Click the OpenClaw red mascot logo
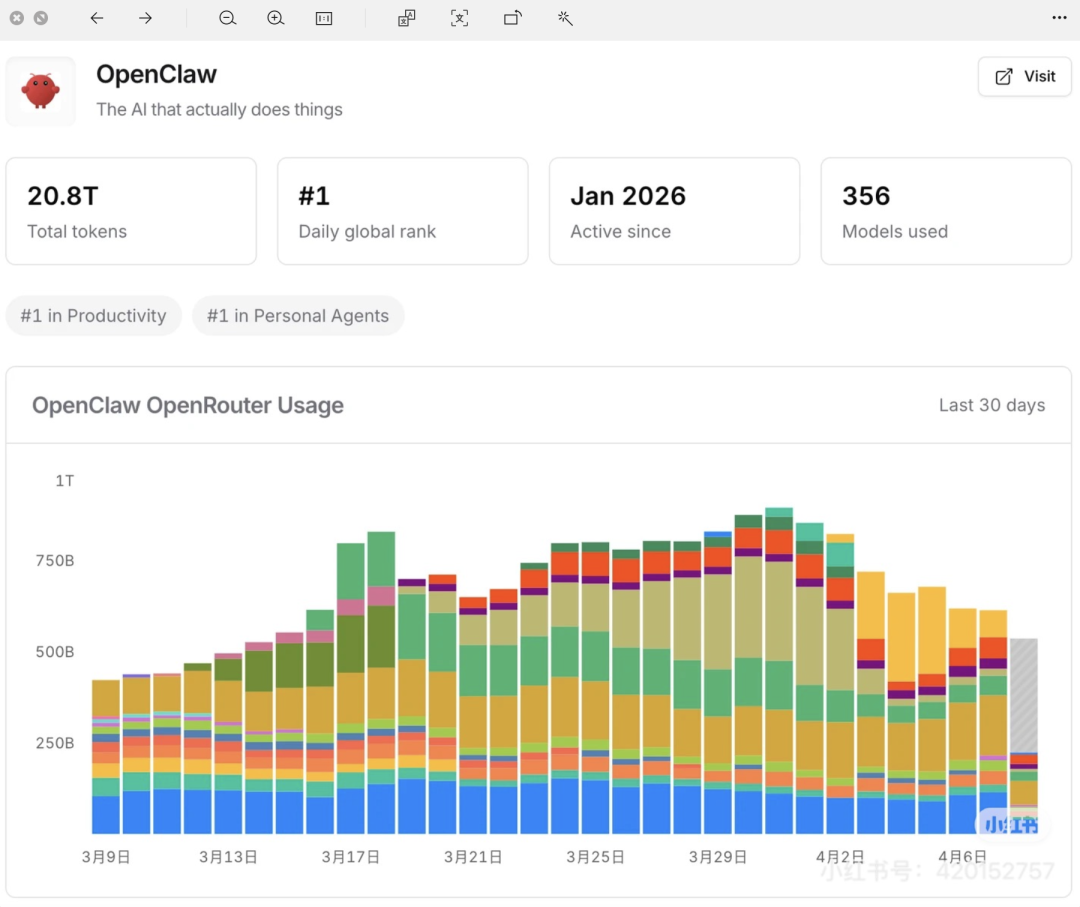The image size is (1080, 907). [x=41, y=91]
